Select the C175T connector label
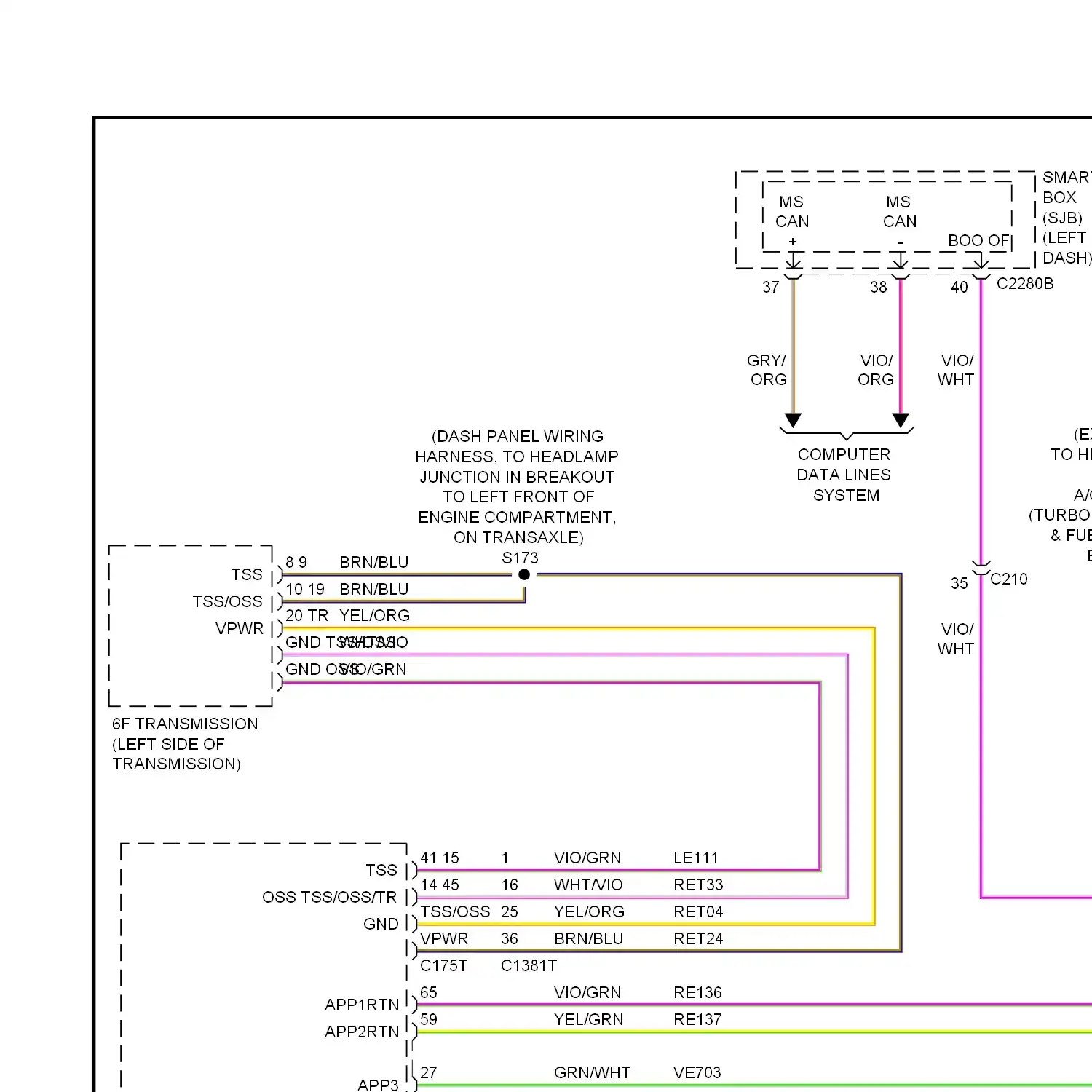 pyautogui.click(x=443, y=965)
